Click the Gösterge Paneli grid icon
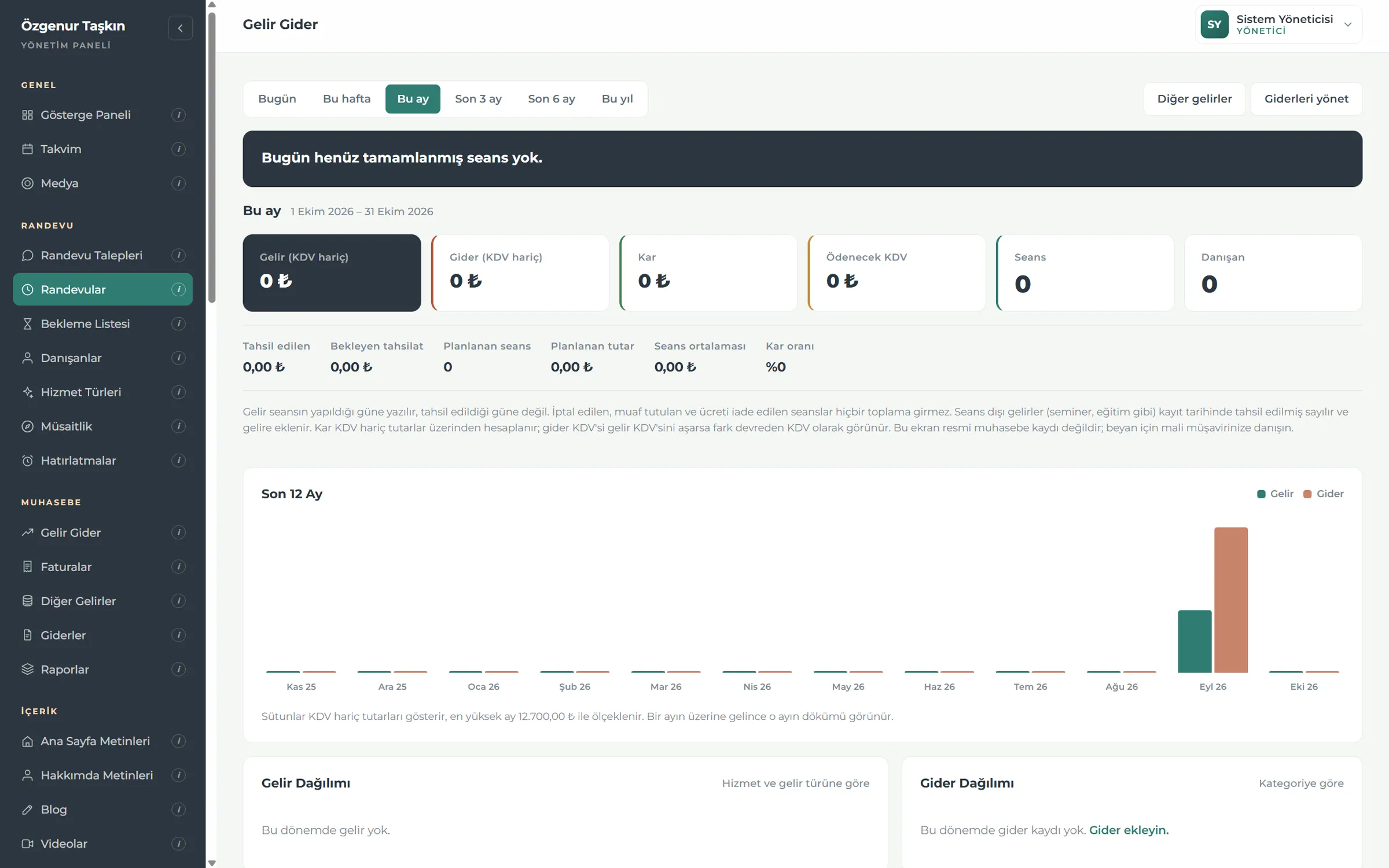This screenshot has height=868, width=1389. (x=27, y=115)
